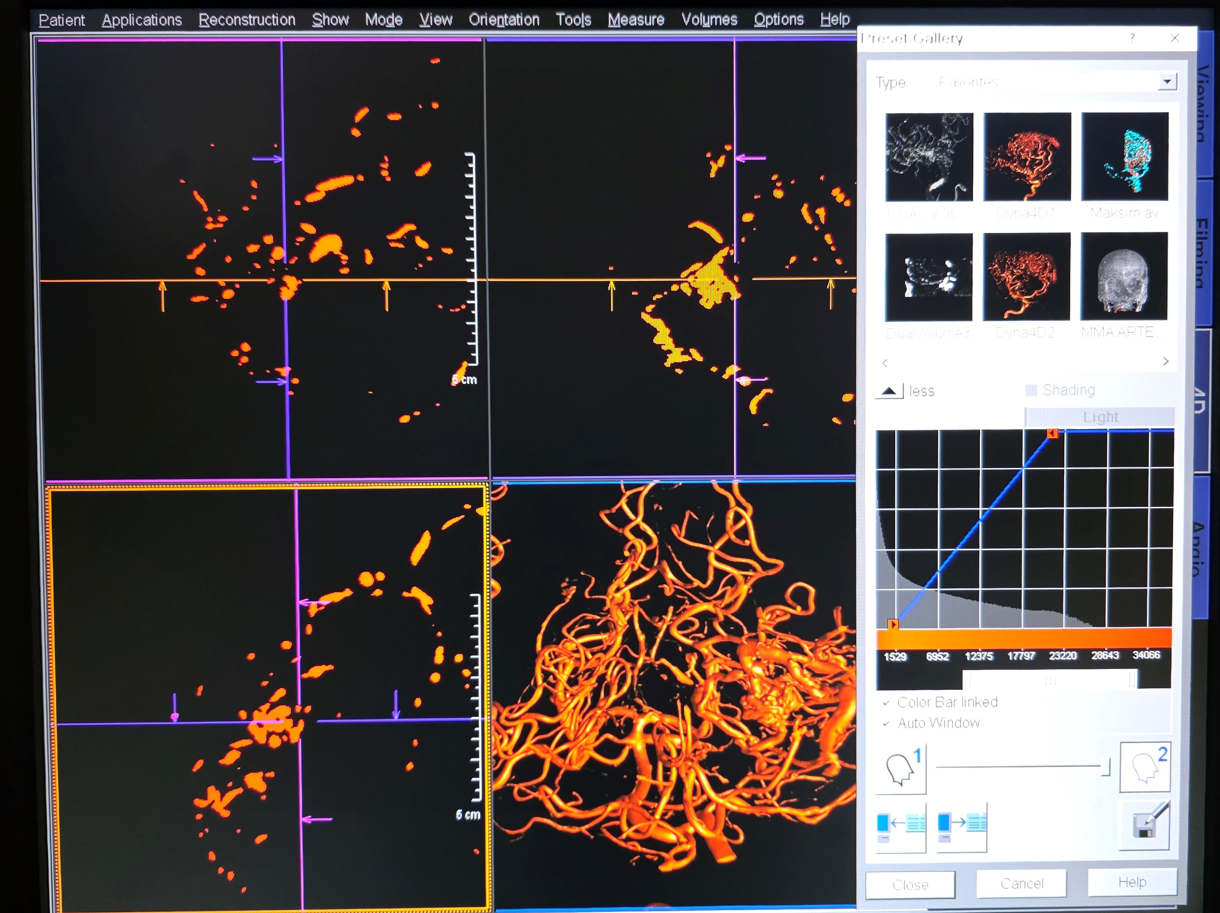Toggle the Shading checkbox
This screenshot has width=1220, height=913.
(1031, 390)
